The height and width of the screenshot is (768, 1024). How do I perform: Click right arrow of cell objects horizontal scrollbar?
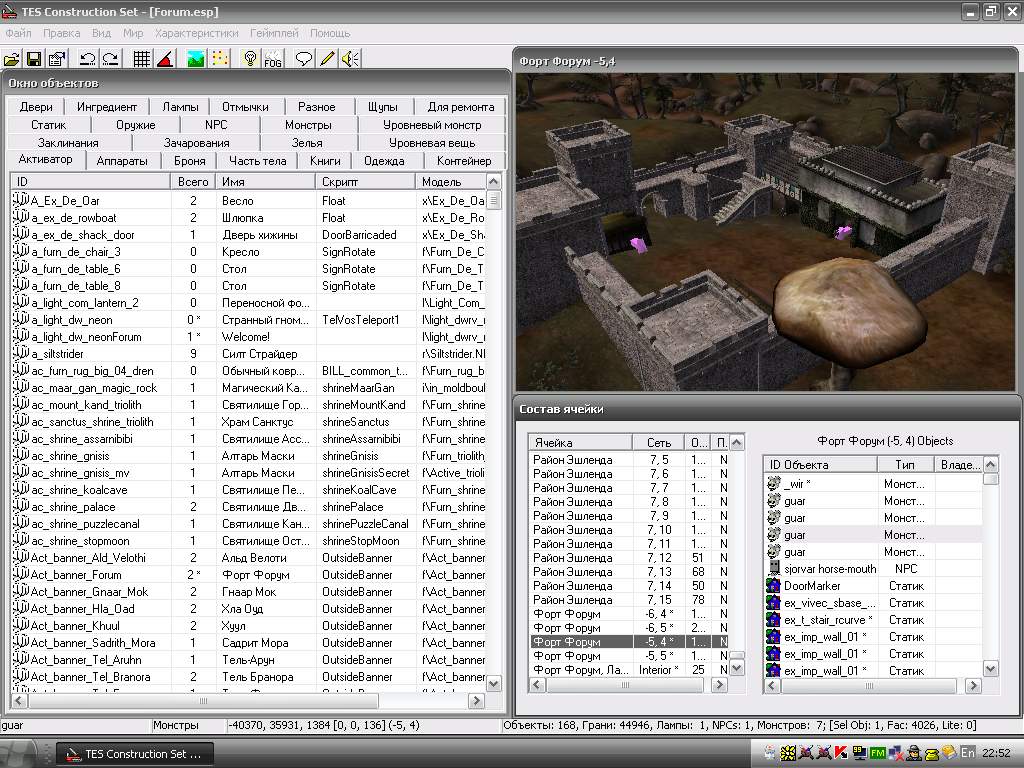pos(974,685)
